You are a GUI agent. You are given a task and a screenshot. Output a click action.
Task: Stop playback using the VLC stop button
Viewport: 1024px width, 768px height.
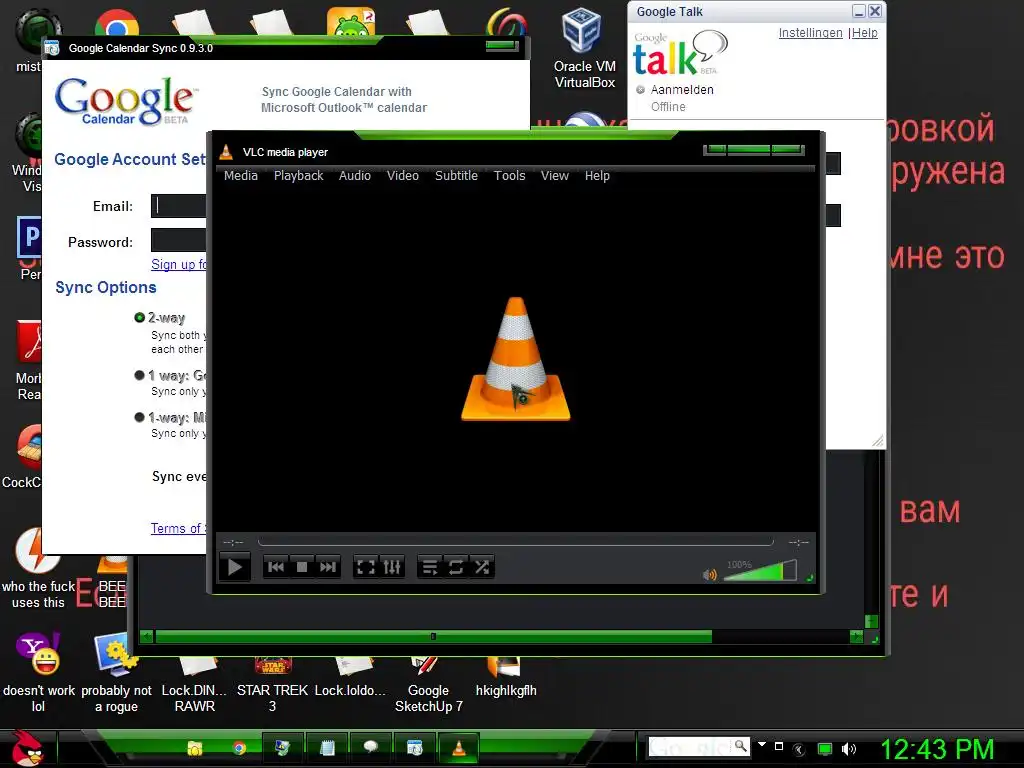click(x=302, y=567)
